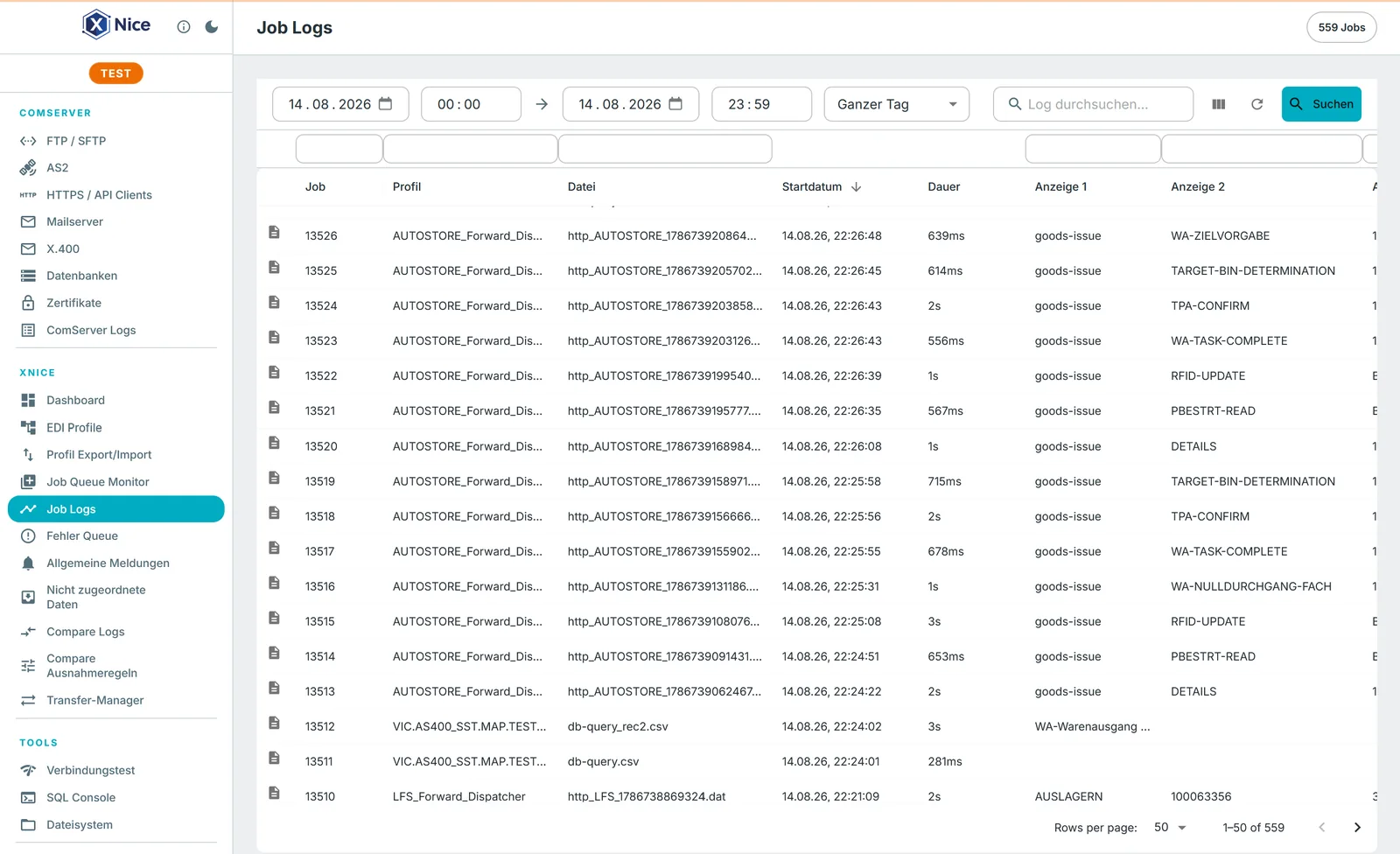The width and height of the screenshot is (1400, 854).
Task: Open document icon for job 13518
Action: tap(274, 513)
